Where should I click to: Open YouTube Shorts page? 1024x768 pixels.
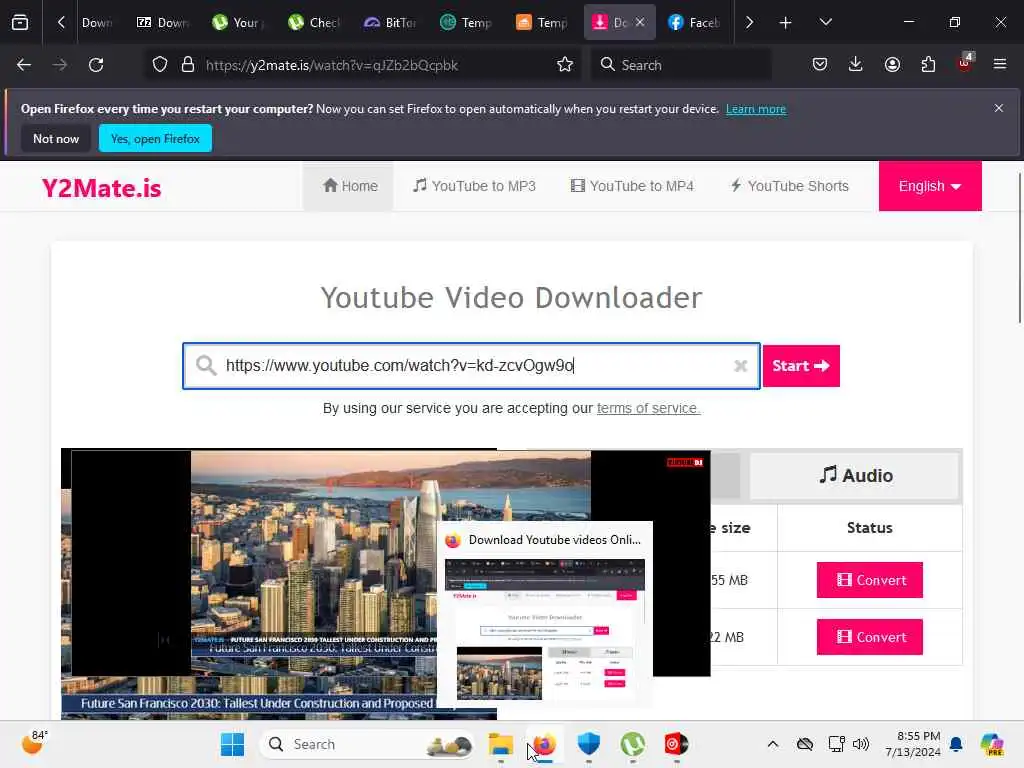[789, 186]
